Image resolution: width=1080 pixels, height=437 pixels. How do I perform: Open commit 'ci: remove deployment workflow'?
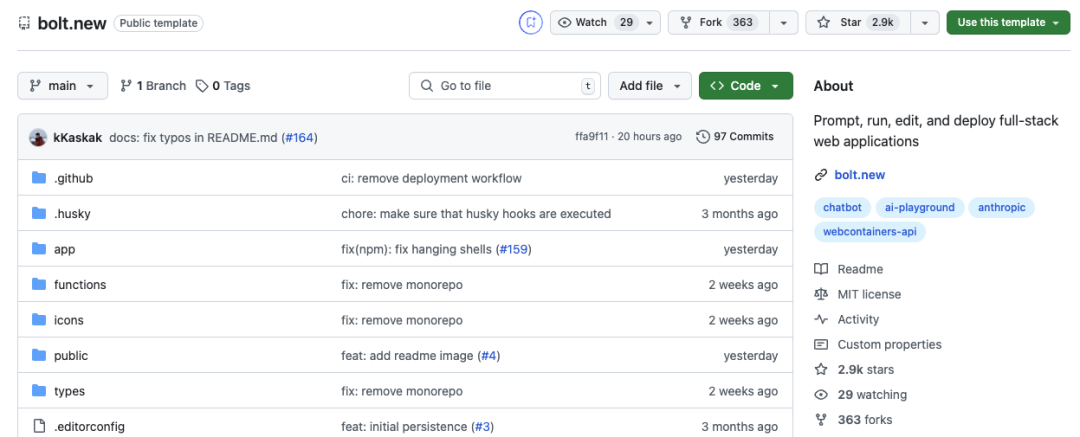tap(431, 179)
